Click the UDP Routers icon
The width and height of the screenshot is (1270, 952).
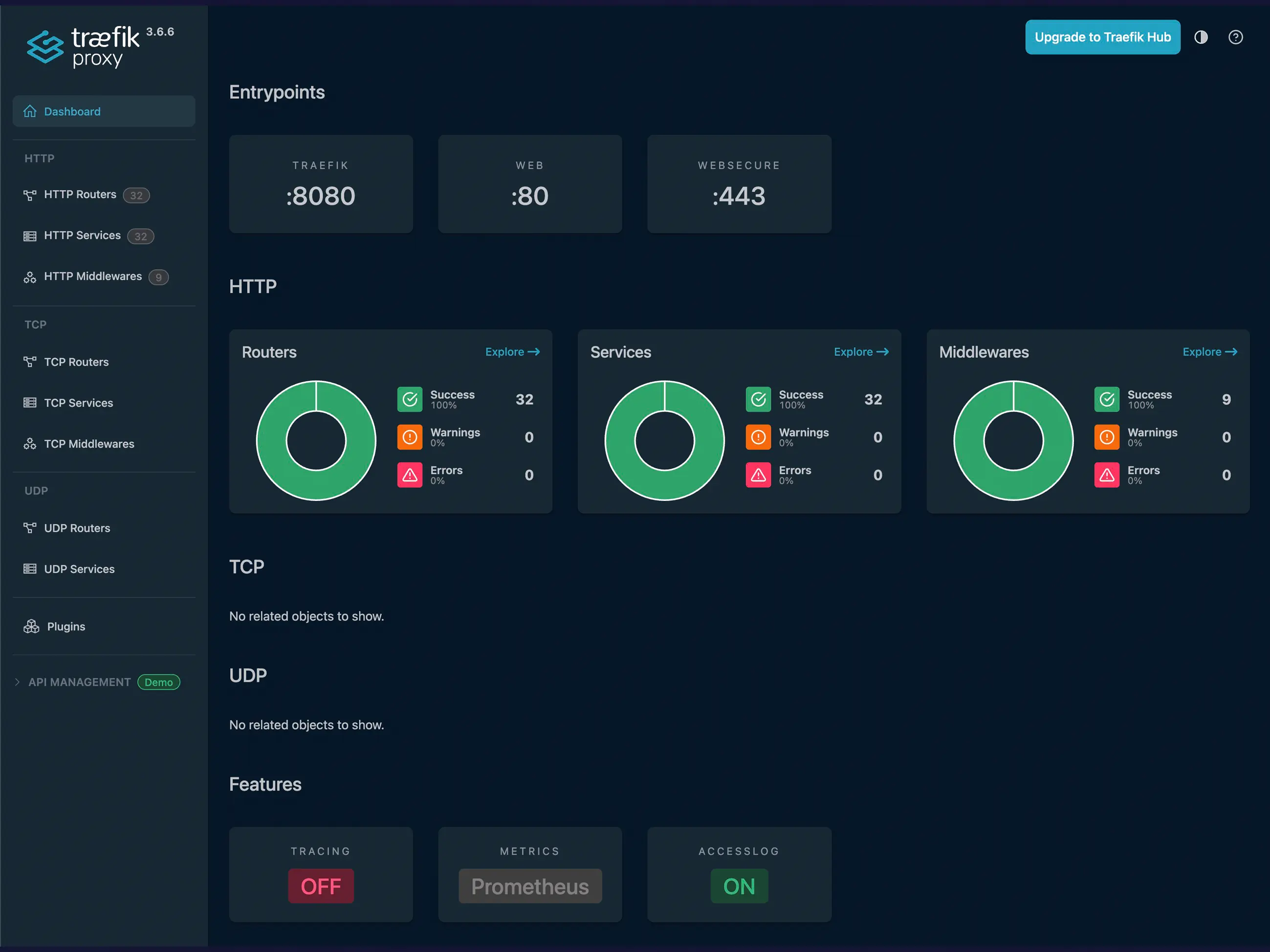tap(30, 527)
